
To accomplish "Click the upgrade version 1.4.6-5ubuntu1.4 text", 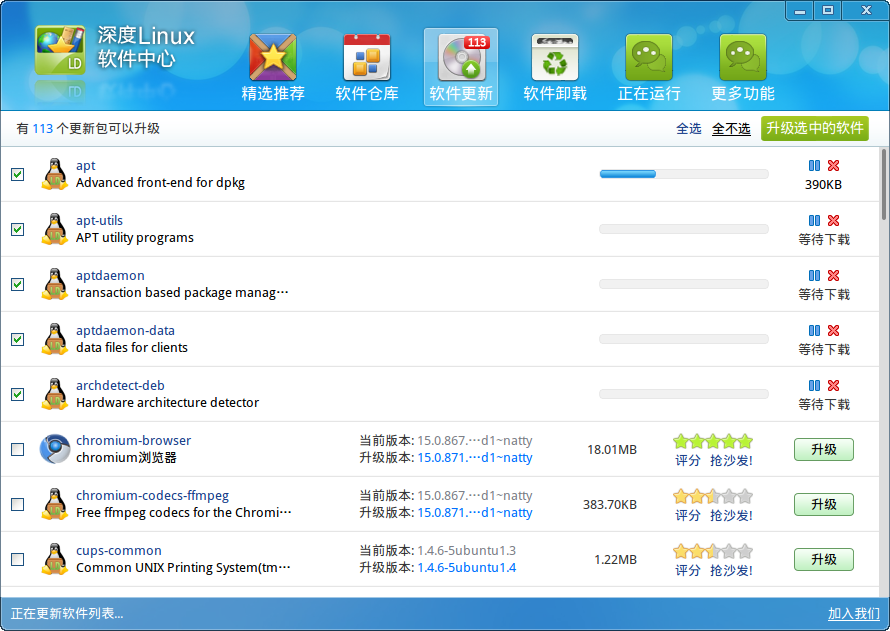I will (x=467, y=567).
